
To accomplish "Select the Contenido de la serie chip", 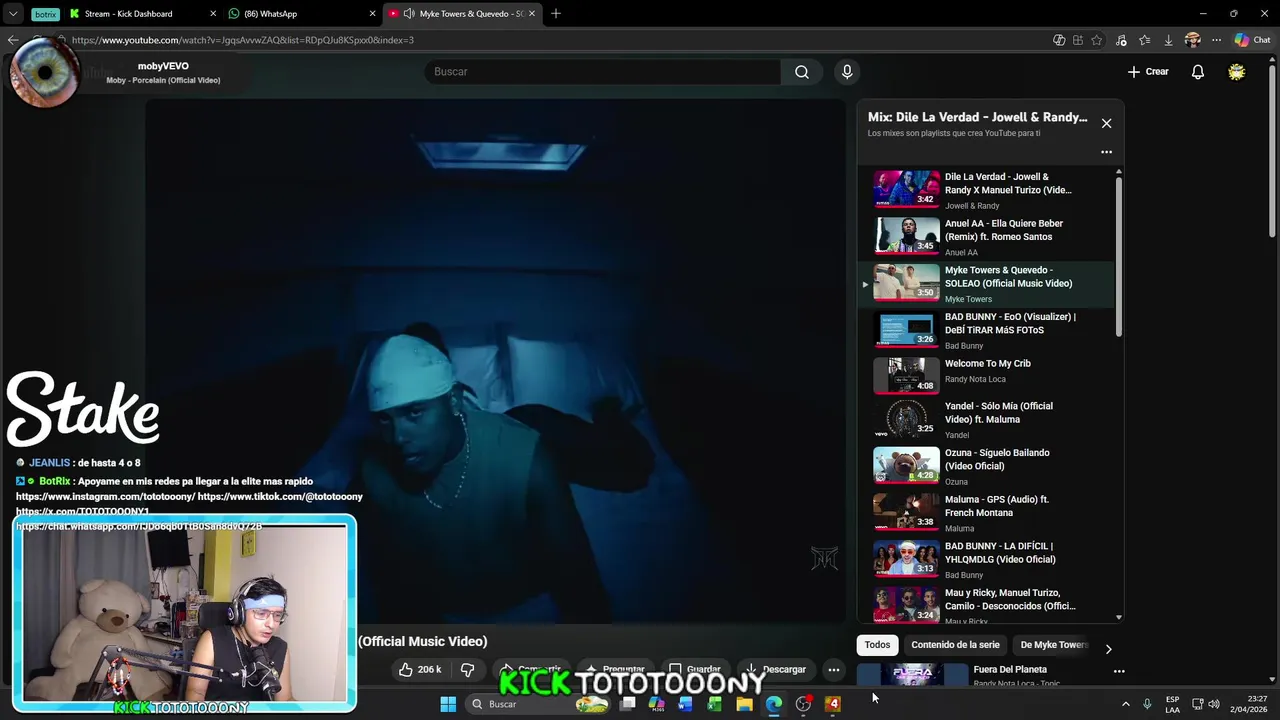I will pos(955,645).
